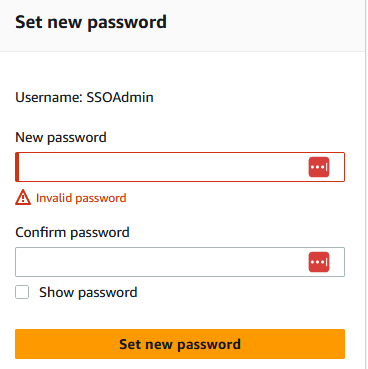
Task: Enable the Show password checkbox
Action: [x=22, y=292]
